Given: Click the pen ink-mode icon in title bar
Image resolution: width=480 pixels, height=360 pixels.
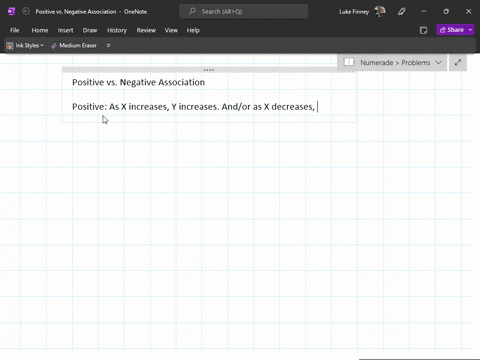Looking at the screenshot, I should point(402,11).
